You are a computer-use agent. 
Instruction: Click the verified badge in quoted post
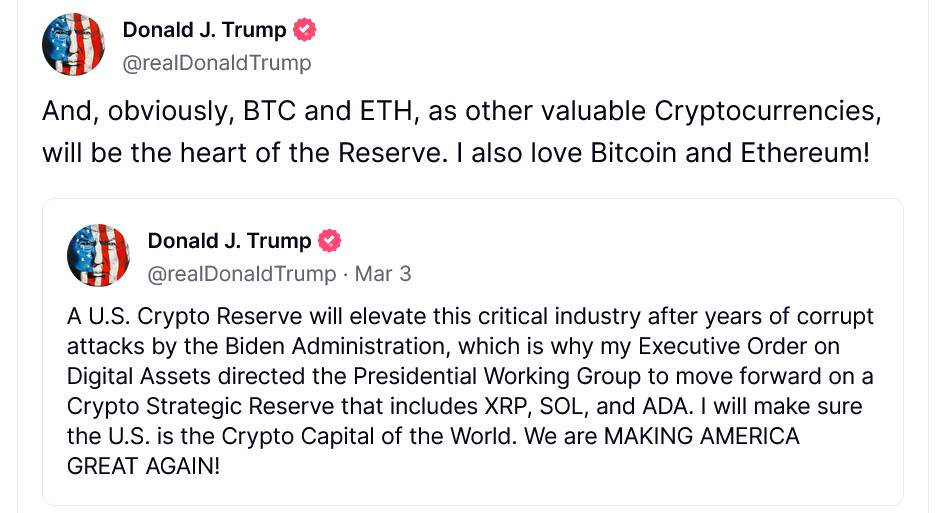[x=329, y=241]
